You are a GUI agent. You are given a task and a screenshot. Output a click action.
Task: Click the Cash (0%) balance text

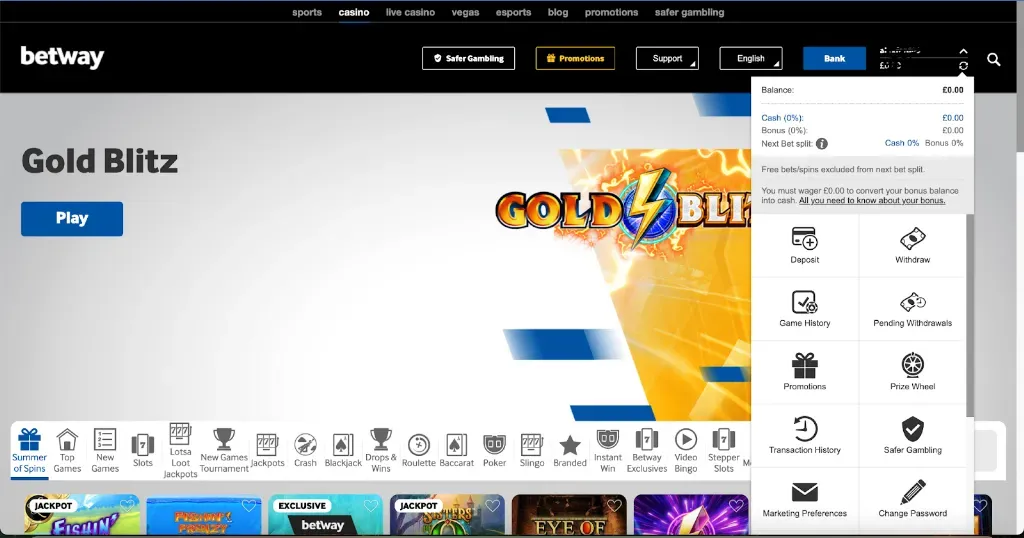pos(782,118)
